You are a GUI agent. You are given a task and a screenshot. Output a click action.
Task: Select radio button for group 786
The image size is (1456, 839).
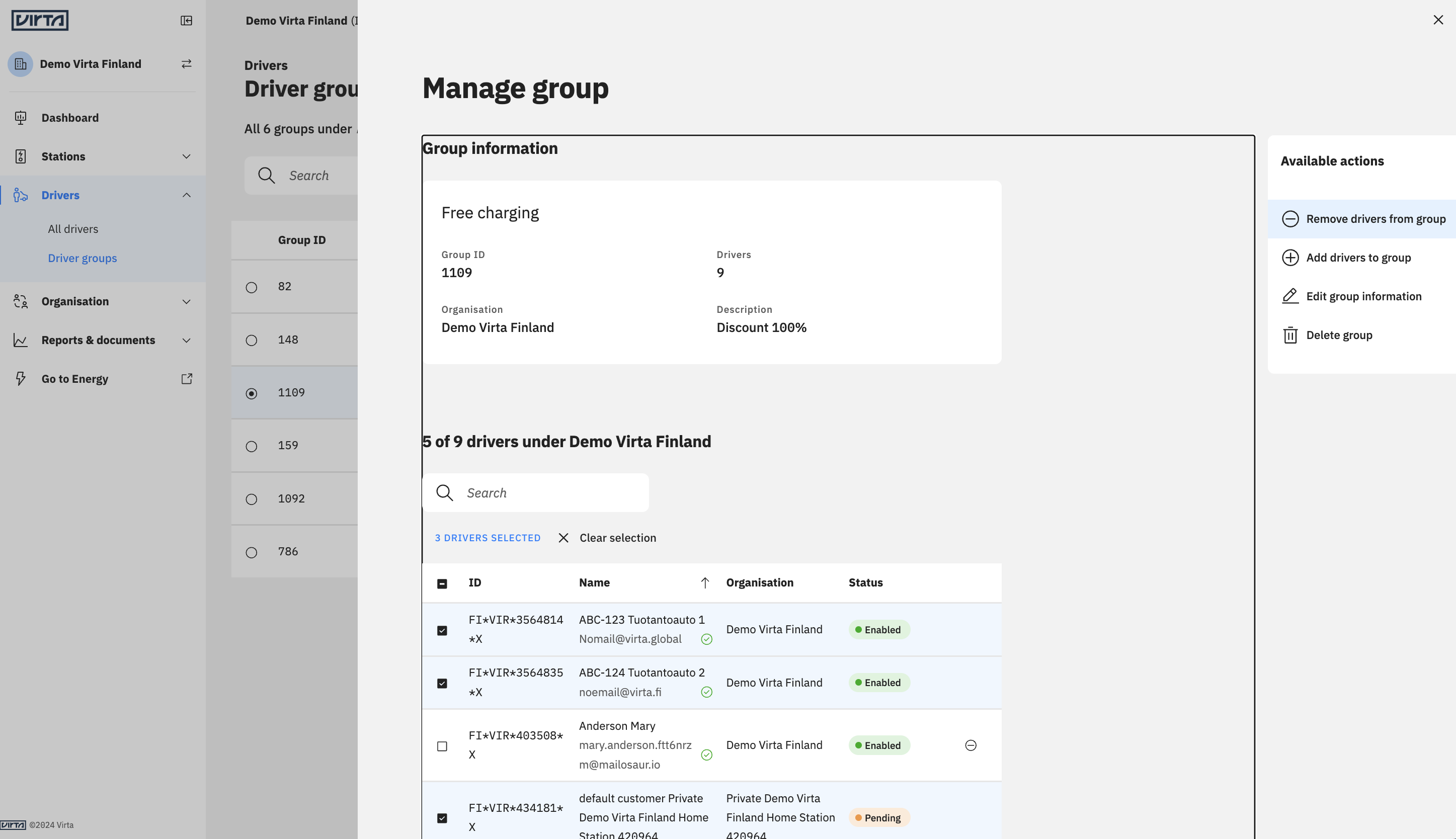tap(251, 552)
